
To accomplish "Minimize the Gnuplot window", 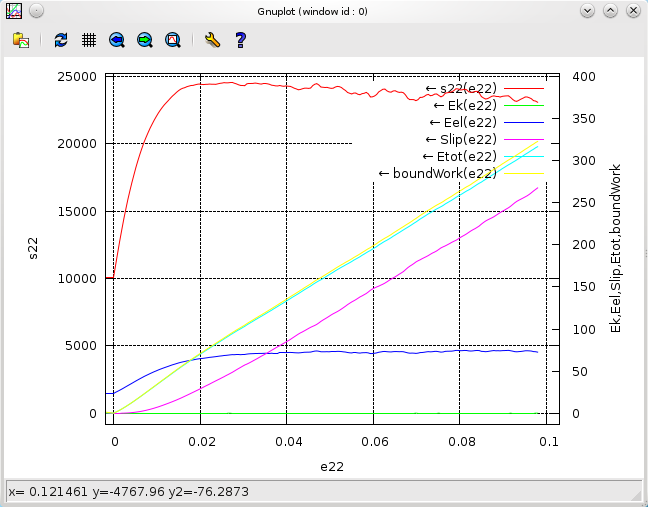I will click(587, 10).
